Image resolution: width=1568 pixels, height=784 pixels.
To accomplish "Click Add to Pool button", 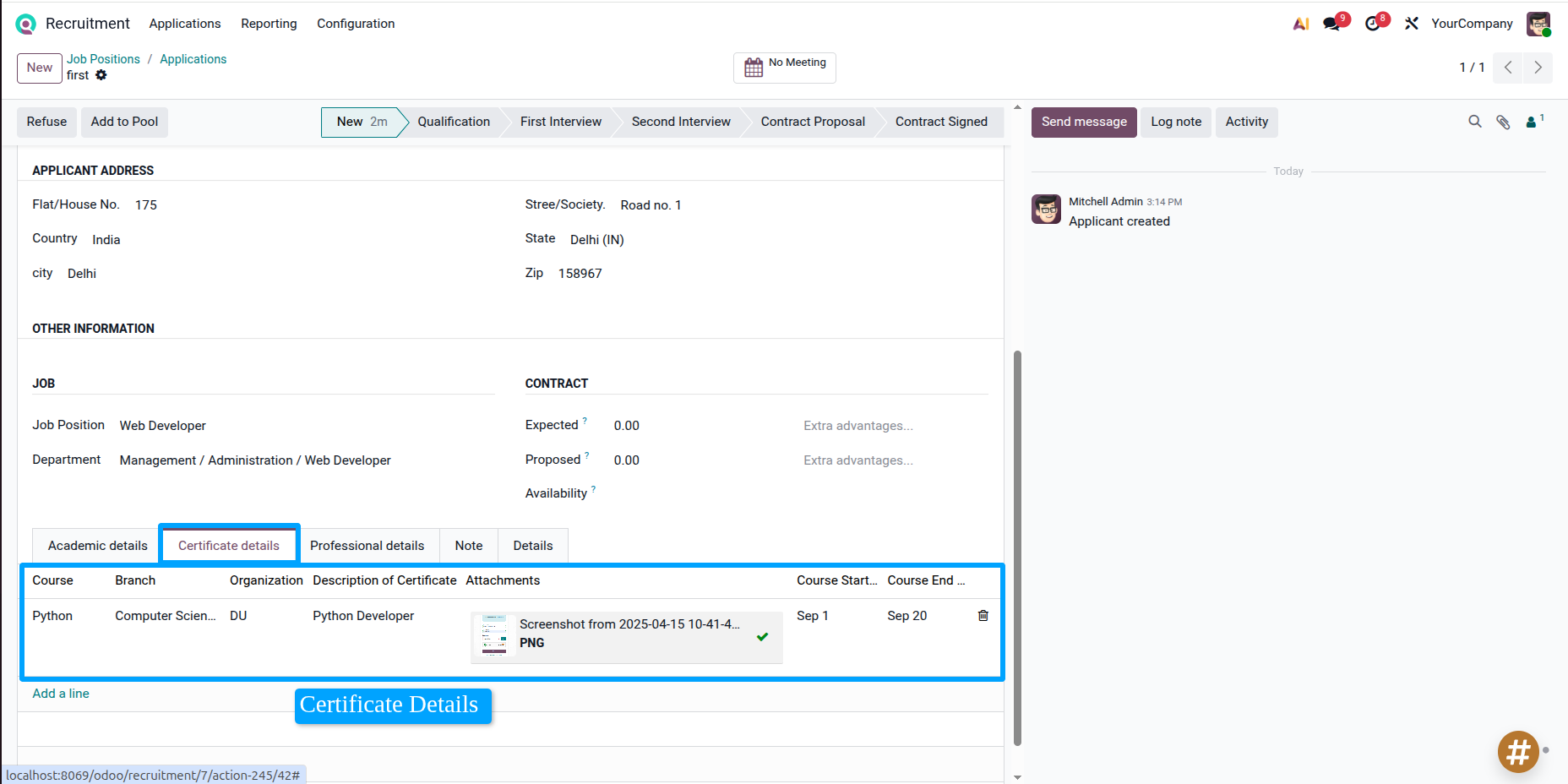I will pyautogui.click(x=124, y=122).
